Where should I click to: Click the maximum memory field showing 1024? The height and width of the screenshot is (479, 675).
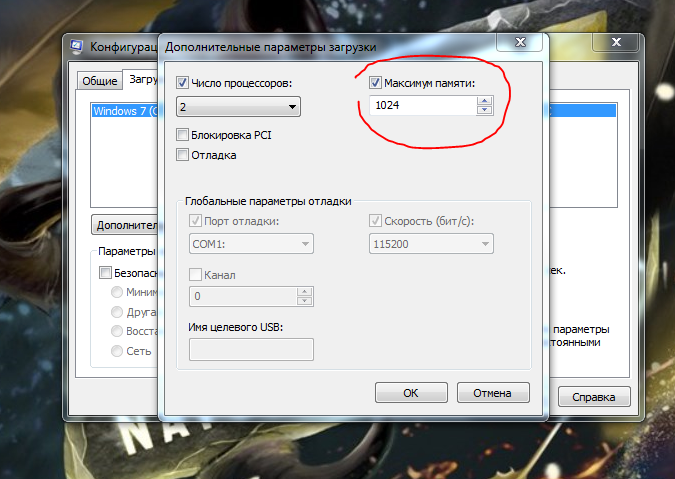coord(423,105)
